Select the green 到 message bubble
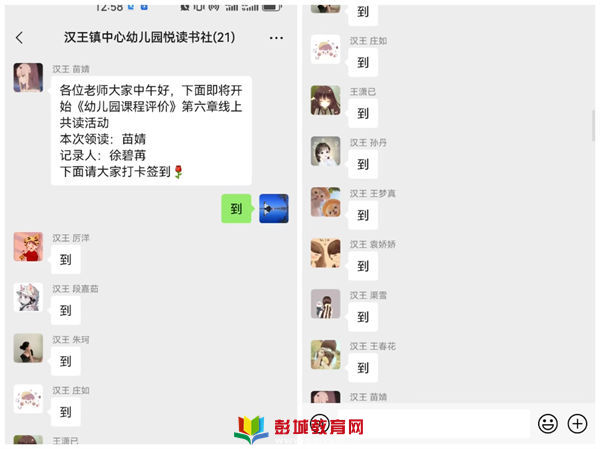Image resolution: width=600 pixels, height=449 pixels. [236, 209]
